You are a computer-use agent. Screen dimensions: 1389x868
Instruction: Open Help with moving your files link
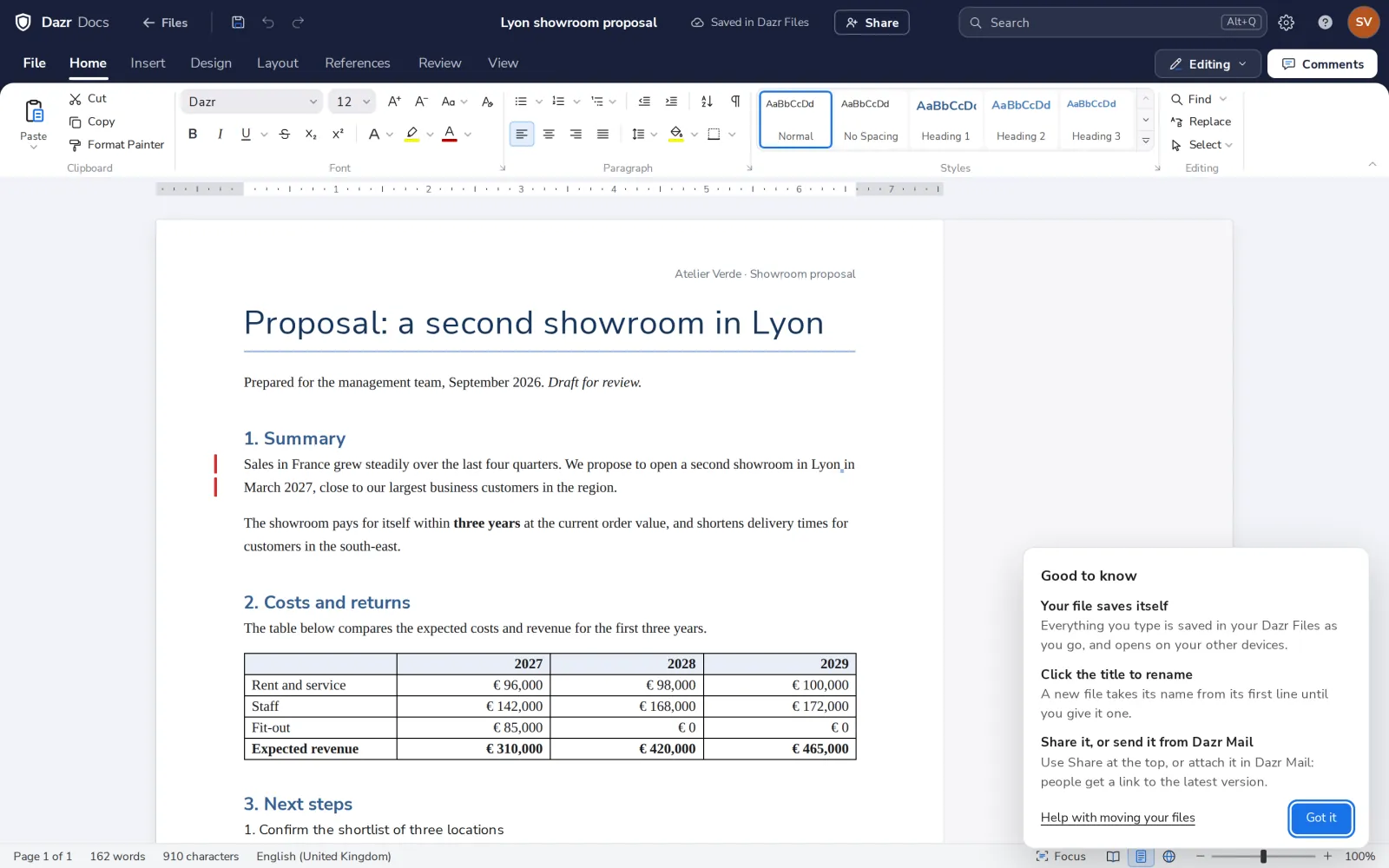1118,818
